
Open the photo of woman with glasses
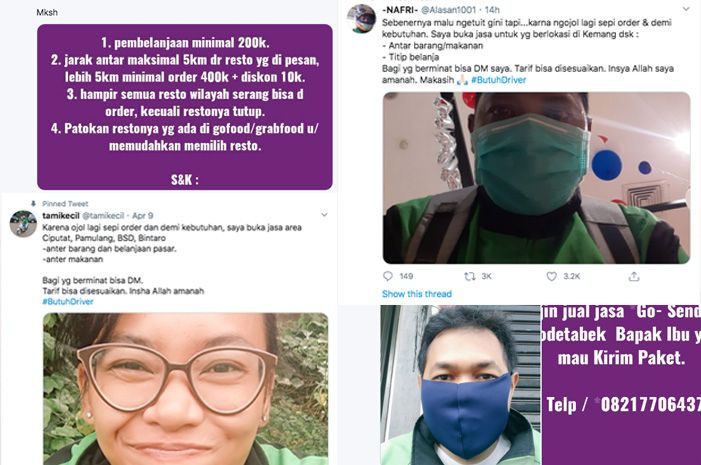coord(186,389)
